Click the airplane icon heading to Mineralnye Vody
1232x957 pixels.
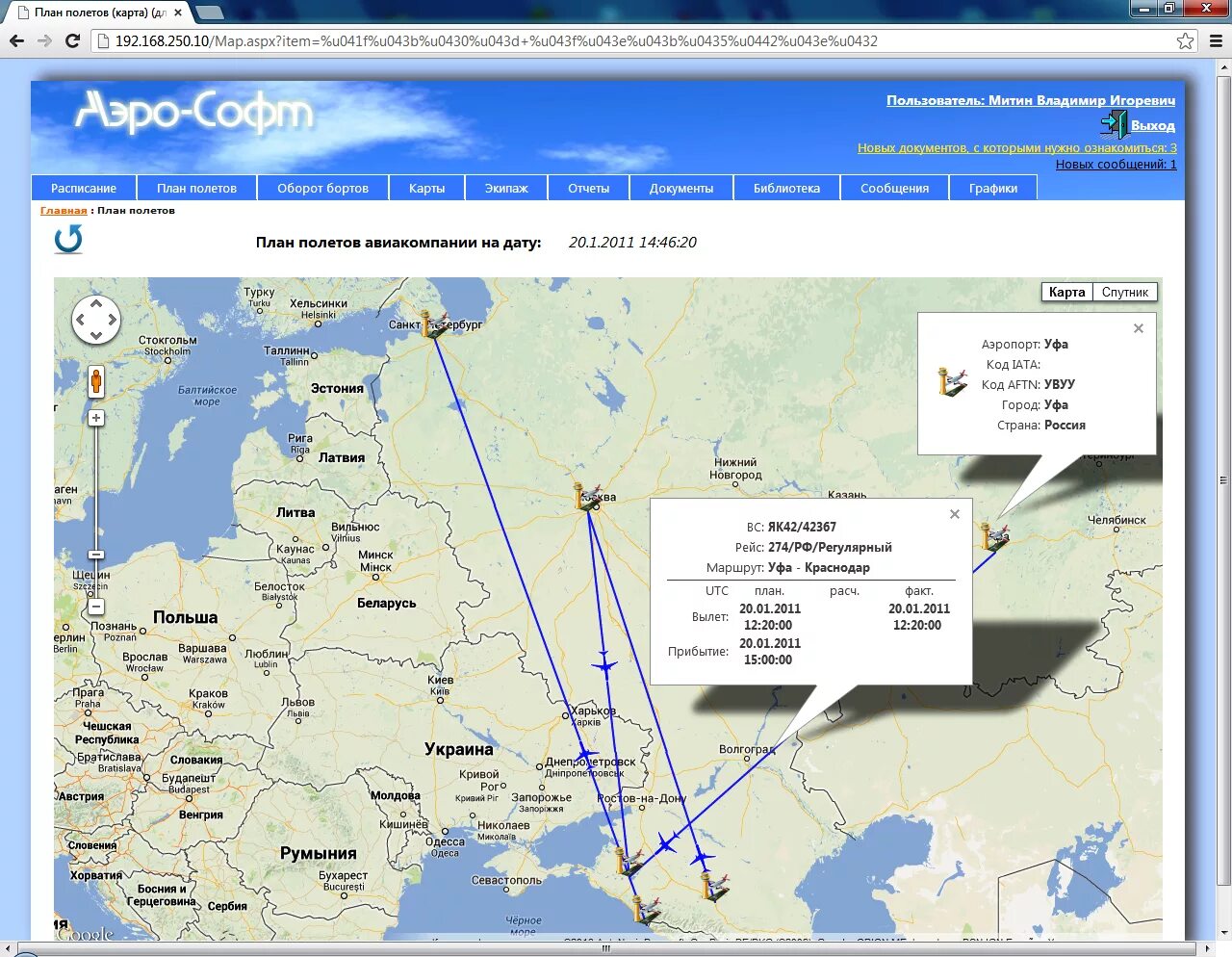[703, 857]
